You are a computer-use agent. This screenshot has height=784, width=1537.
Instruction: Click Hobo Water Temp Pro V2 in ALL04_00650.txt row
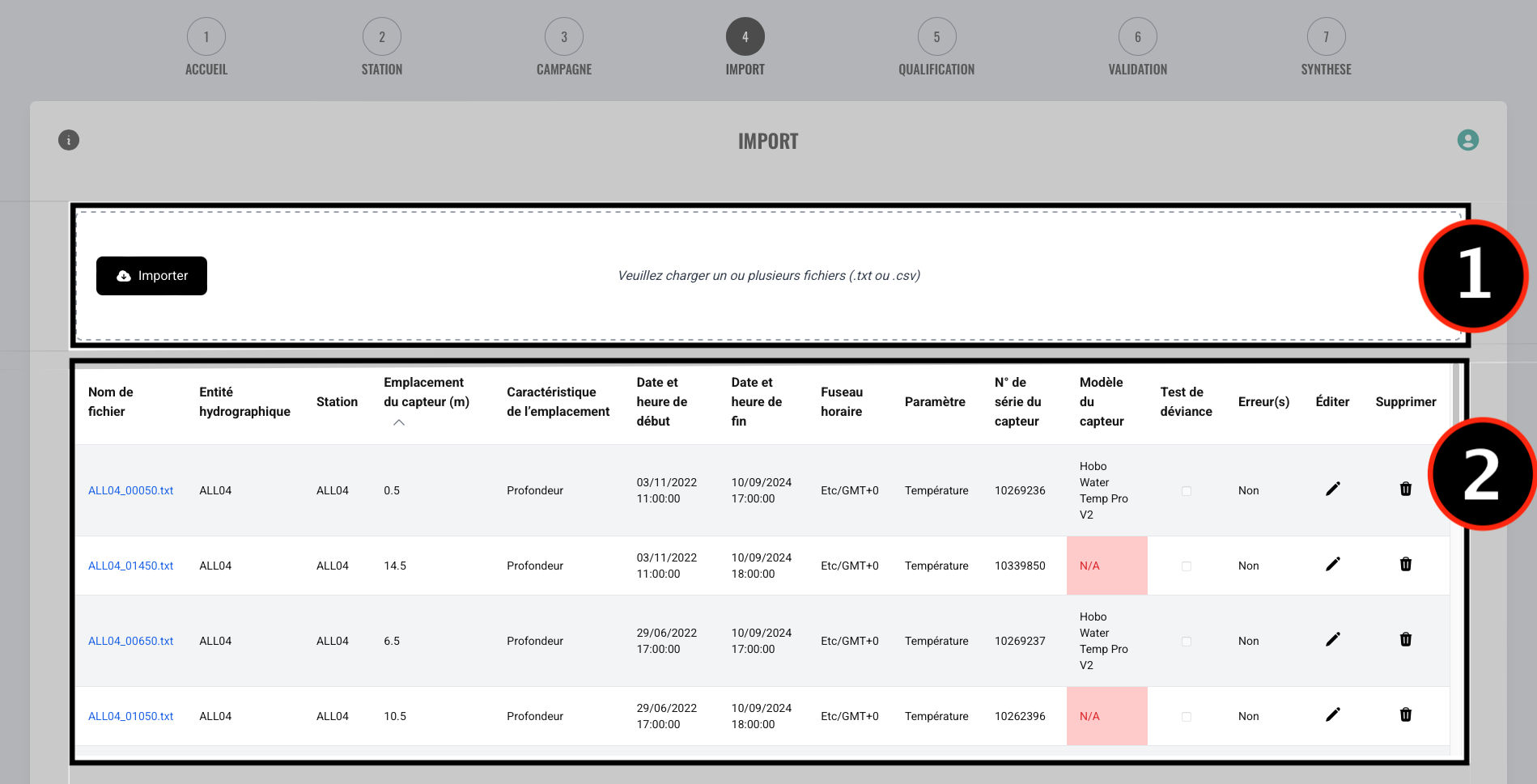(x=1104, y=641)
